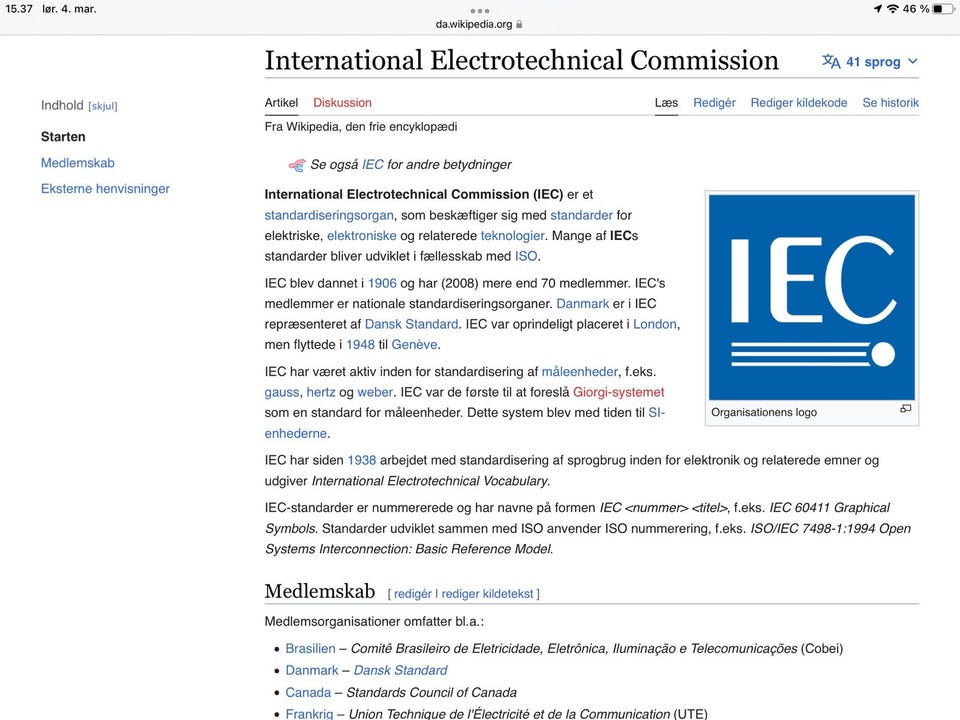Select the Læs tab
Image resolution: width=960 pixels, height=720 pixels.
(x=666, y=103)
